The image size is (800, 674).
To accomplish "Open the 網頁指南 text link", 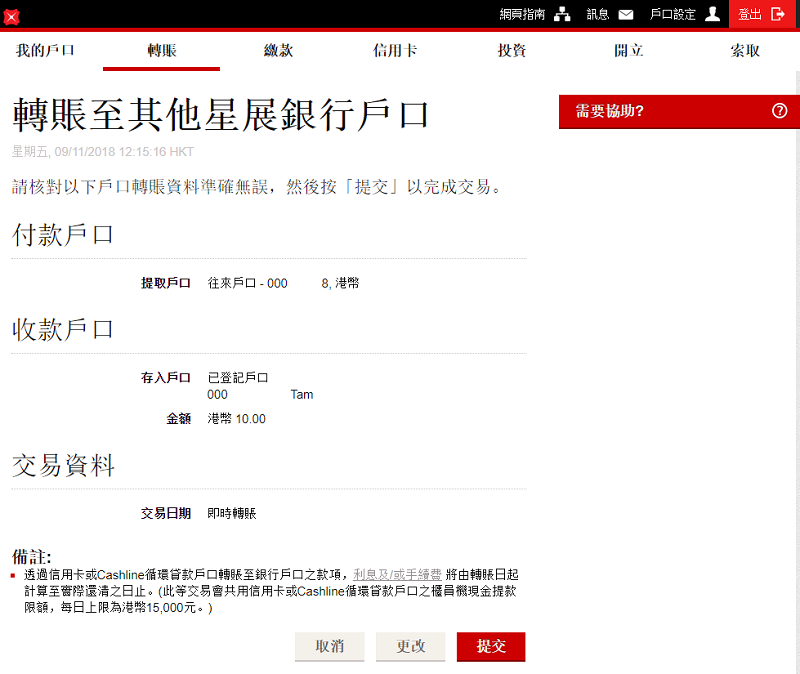I will pyautogui.click(x=523, y=14).
